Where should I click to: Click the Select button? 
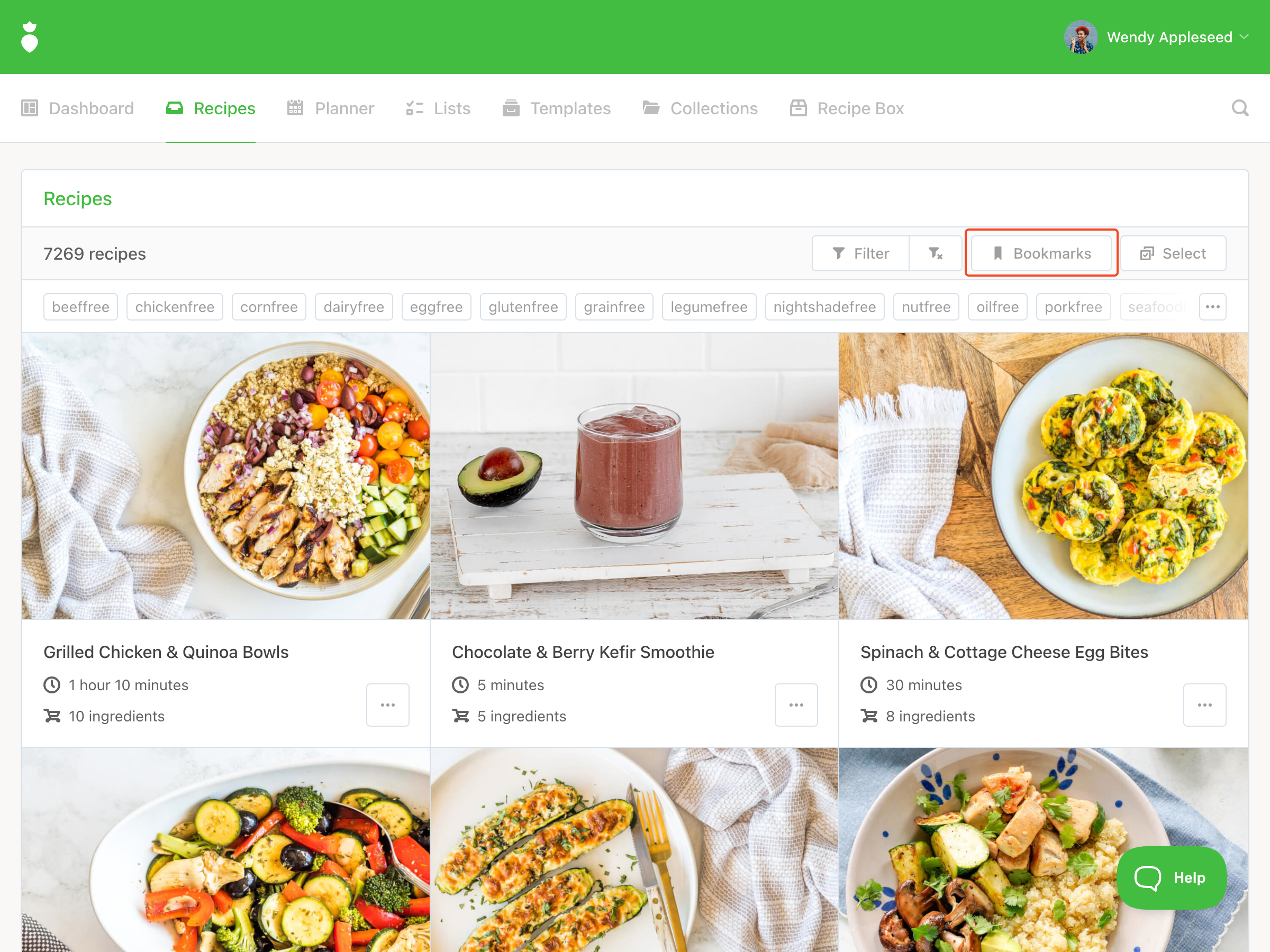(x=1173, y=253)
